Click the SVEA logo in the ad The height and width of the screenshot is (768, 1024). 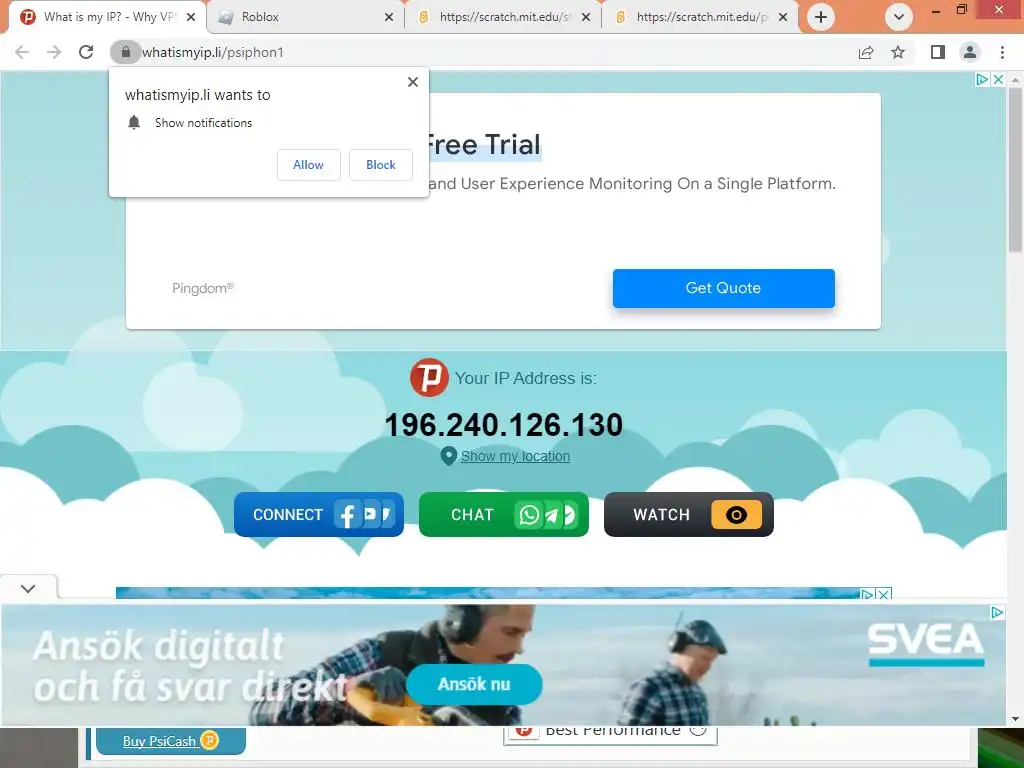coord(926,643)
